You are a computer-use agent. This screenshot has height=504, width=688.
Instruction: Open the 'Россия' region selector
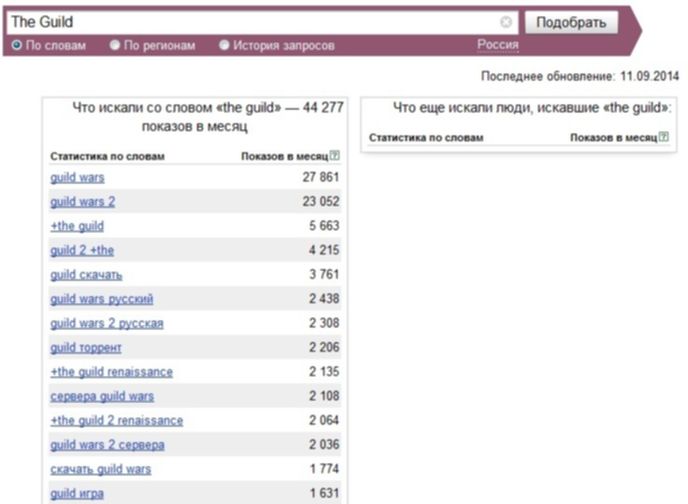coord(498,45)
